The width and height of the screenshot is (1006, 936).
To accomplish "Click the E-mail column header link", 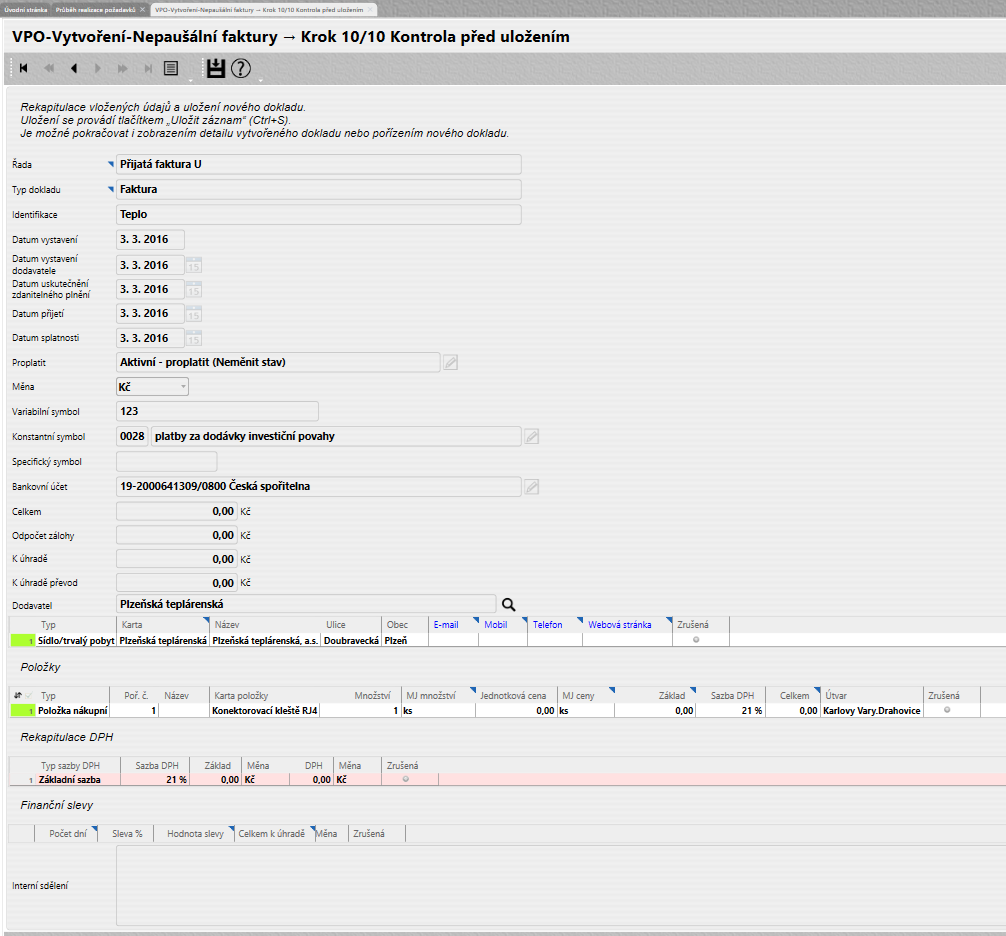I will [446, 625].
